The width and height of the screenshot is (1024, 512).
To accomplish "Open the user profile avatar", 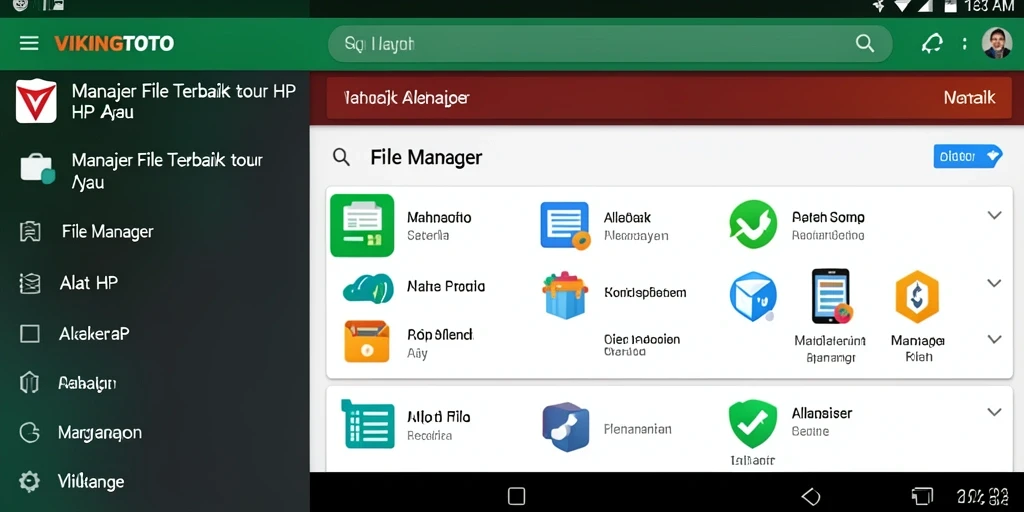I will 997,44.
